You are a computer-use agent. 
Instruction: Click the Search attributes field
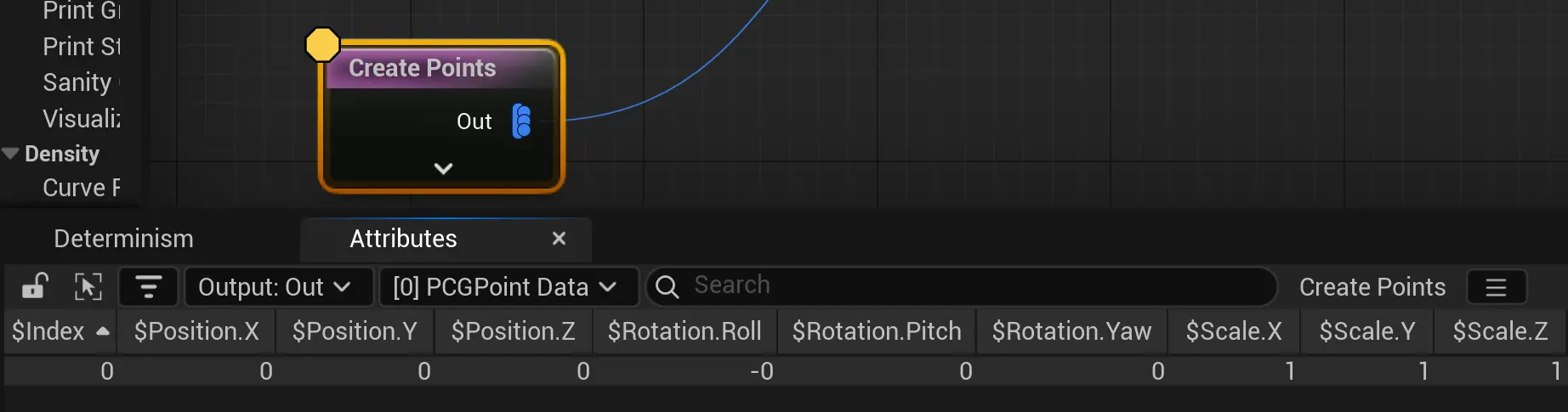[x=969, y=285]
